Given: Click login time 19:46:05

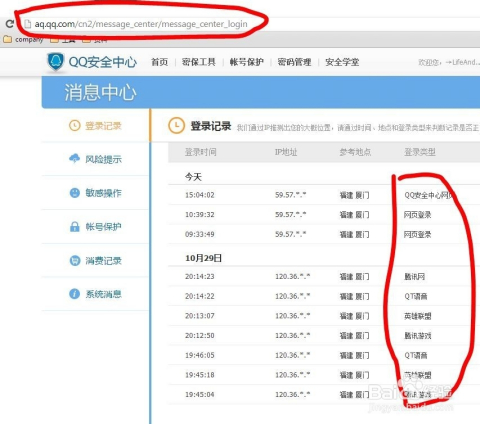Looking at the screenshot, I should pyautogui.click(x=200, y=355).
